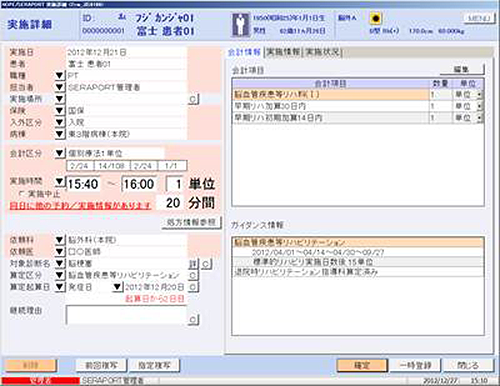This screenshot has width=500, height=386.
Task: Click the 会計項目 column header
Action: 330,84
